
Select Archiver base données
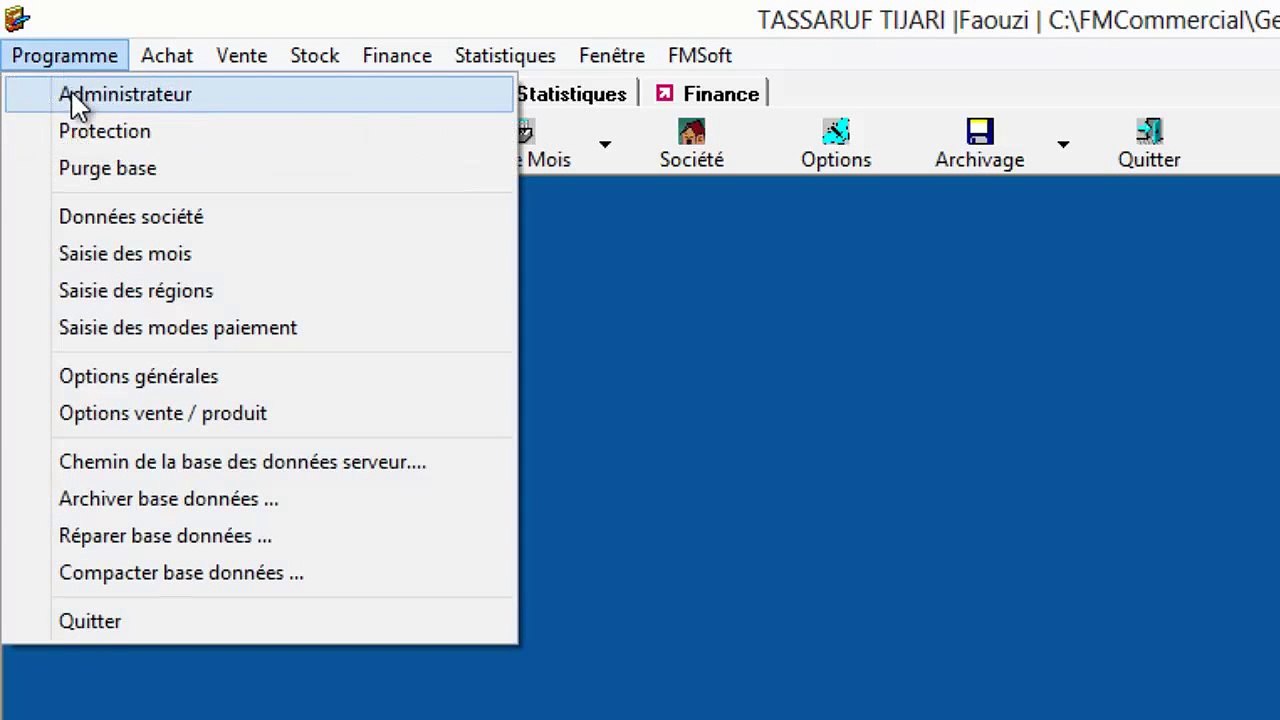coord(259,499)
